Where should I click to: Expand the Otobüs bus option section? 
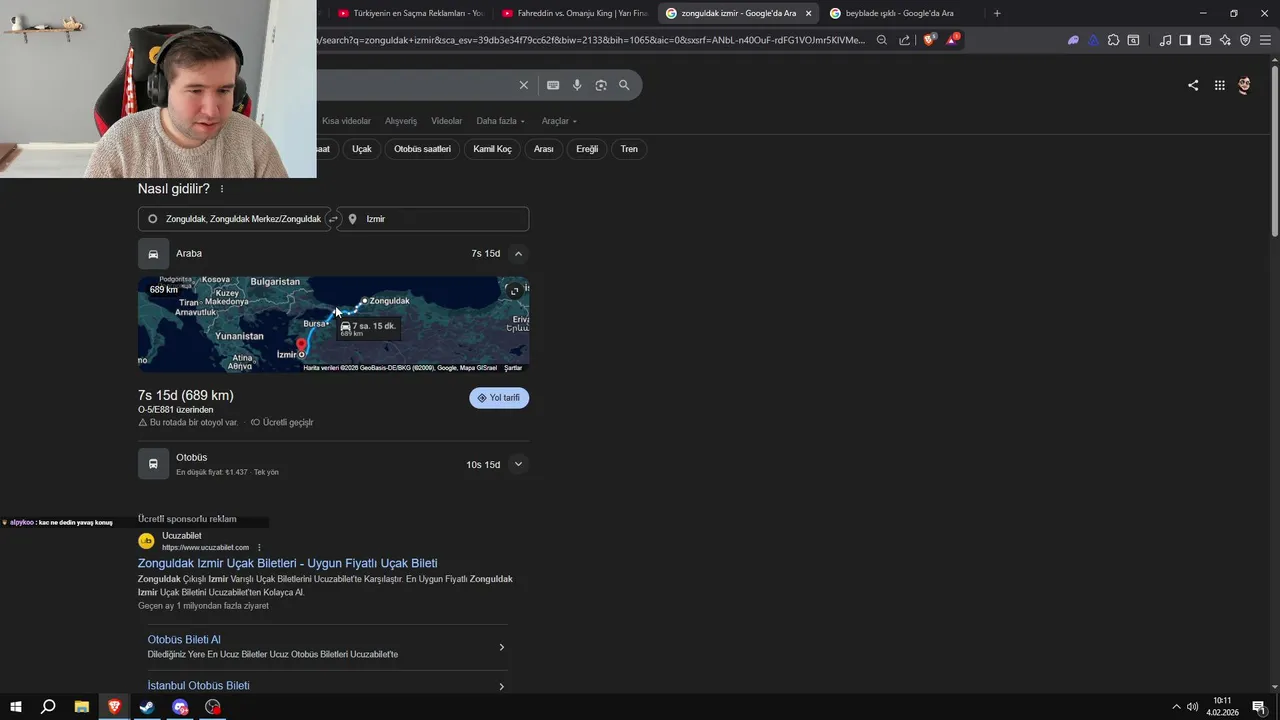(518, 464)
